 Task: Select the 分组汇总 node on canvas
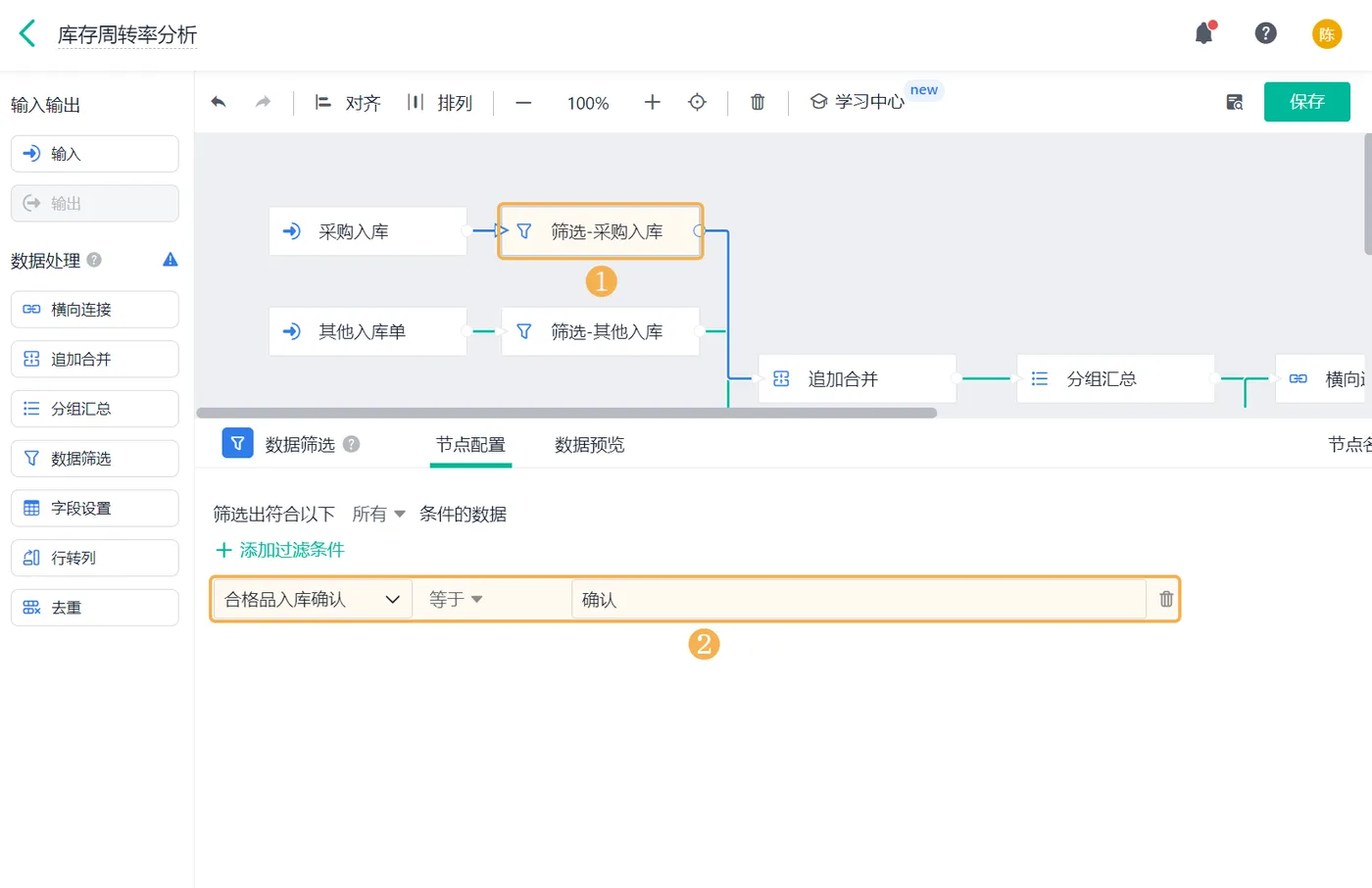click(x=1115, y=378)
